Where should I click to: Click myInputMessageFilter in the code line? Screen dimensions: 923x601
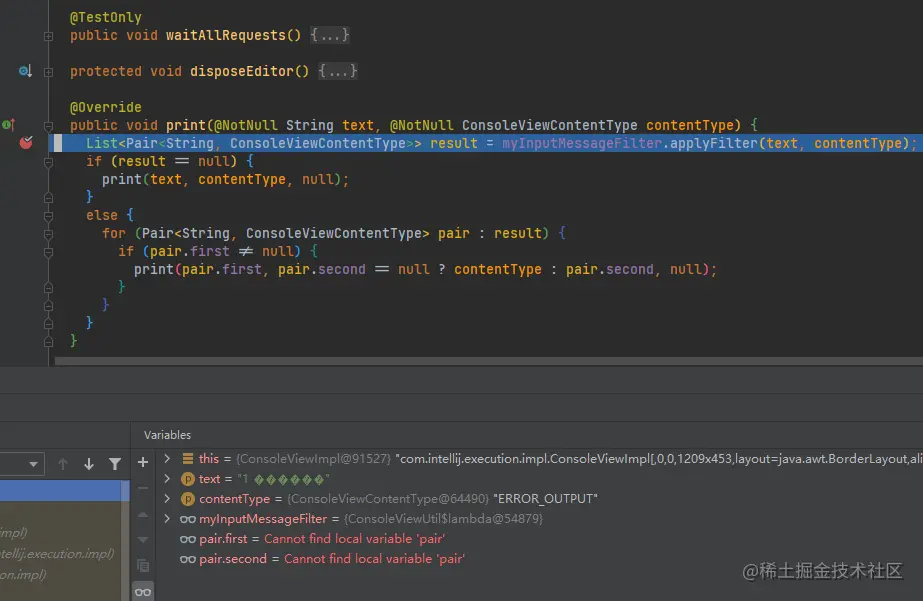(x=582, y=143)
